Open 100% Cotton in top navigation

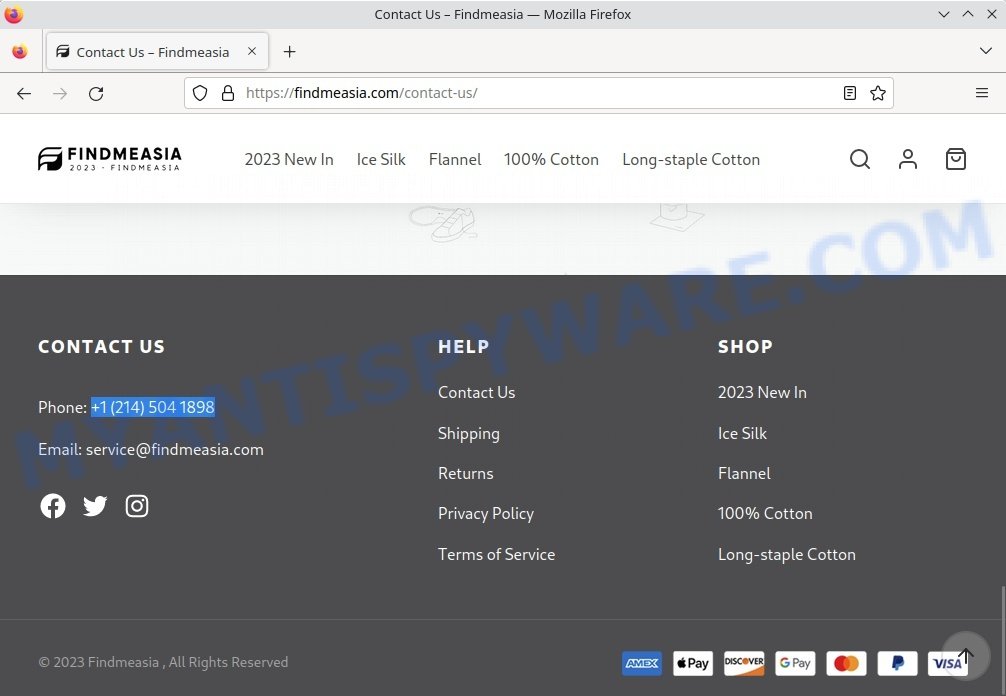pyautogui.click(x=551, y=159)
